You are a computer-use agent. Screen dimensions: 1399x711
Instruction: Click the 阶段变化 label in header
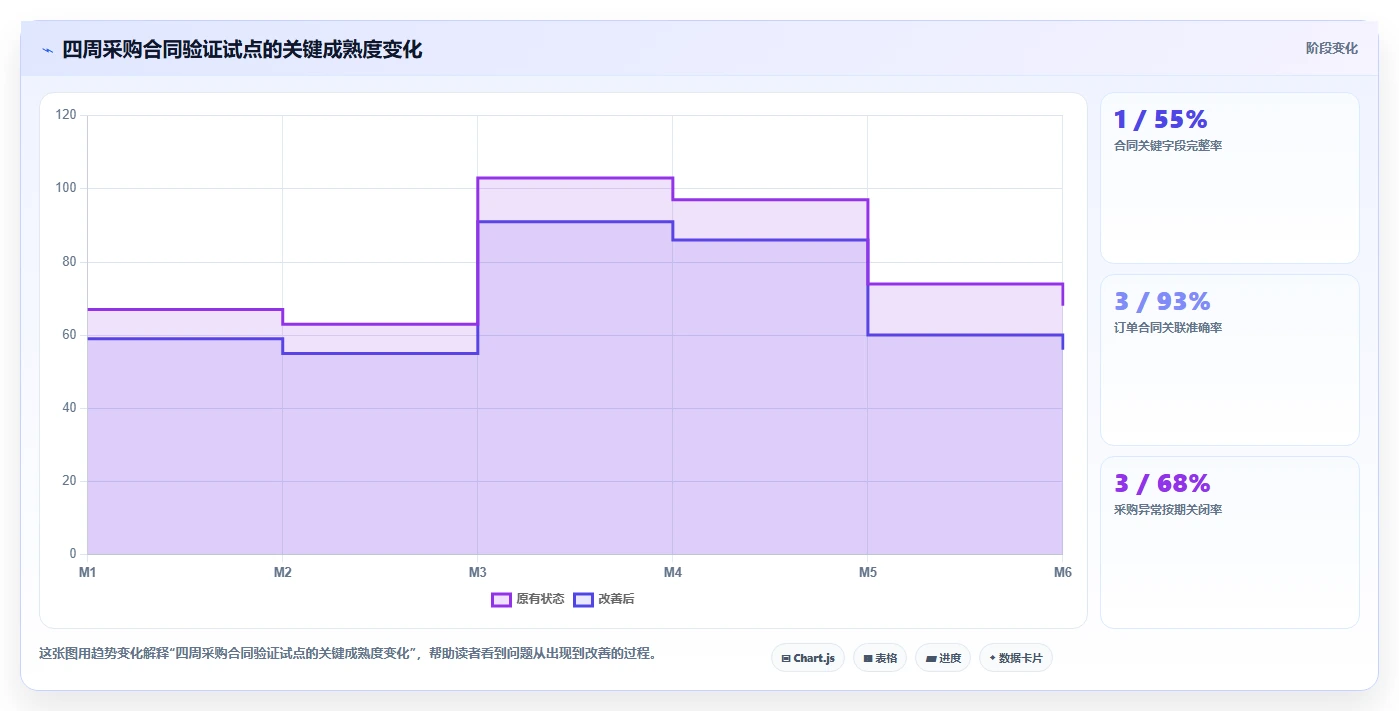(1332, 48)
